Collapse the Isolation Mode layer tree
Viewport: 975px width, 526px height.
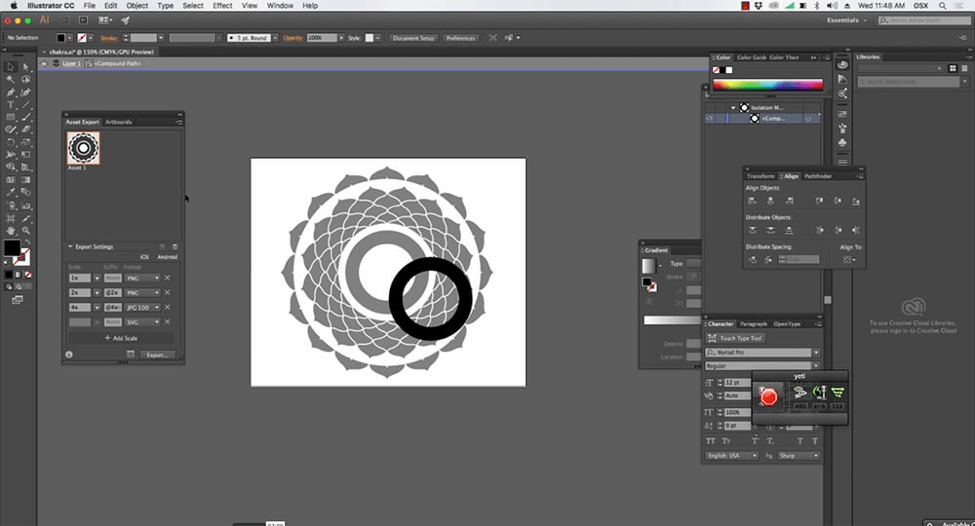point(734,108)
